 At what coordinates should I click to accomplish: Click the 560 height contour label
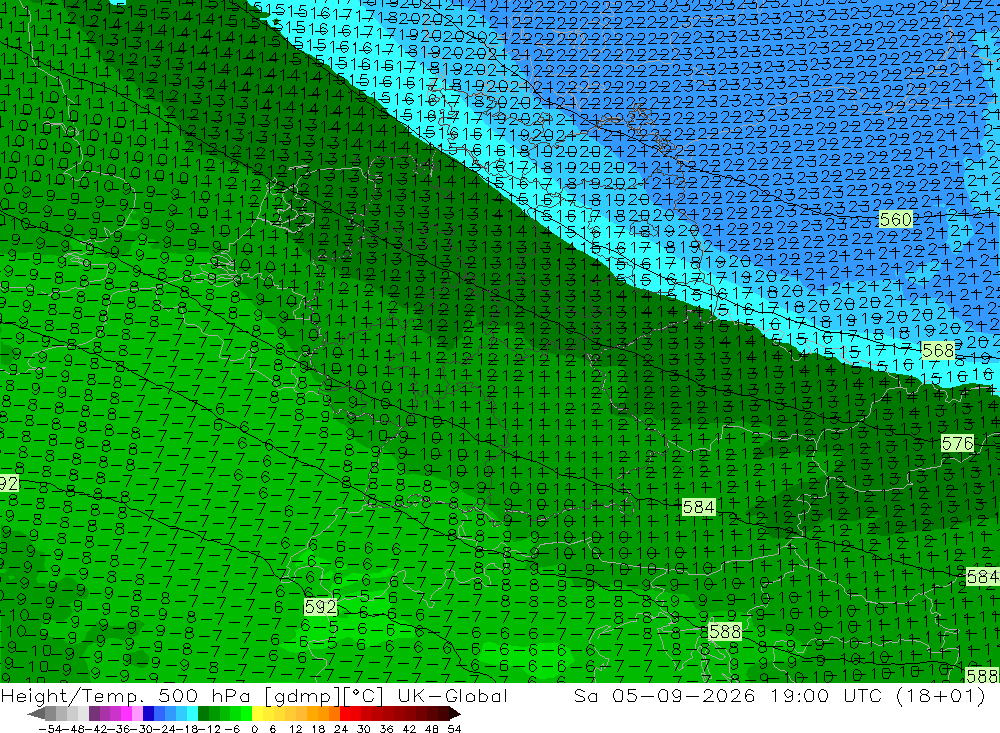895,219
